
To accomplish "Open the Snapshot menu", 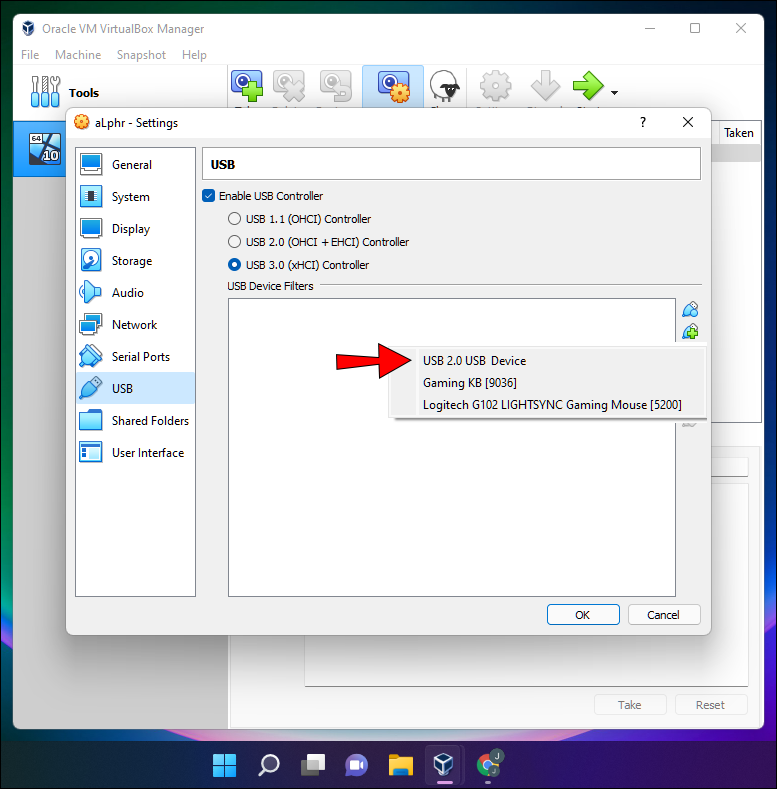I will click(141, 55).
